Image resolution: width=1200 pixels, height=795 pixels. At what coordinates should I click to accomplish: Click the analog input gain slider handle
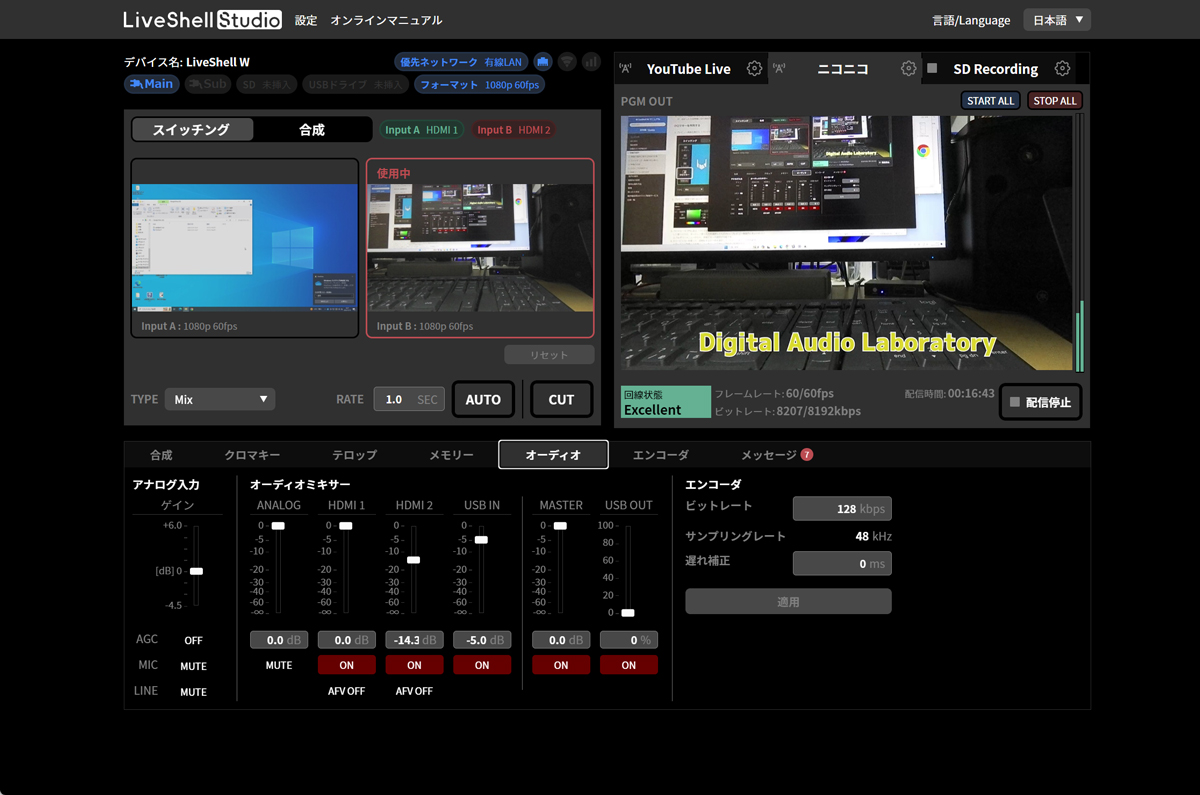click(196, 571)
